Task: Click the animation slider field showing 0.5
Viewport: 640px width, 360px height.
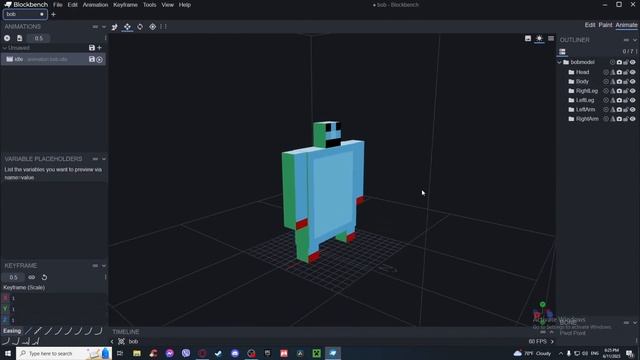Action: point(38,38)
